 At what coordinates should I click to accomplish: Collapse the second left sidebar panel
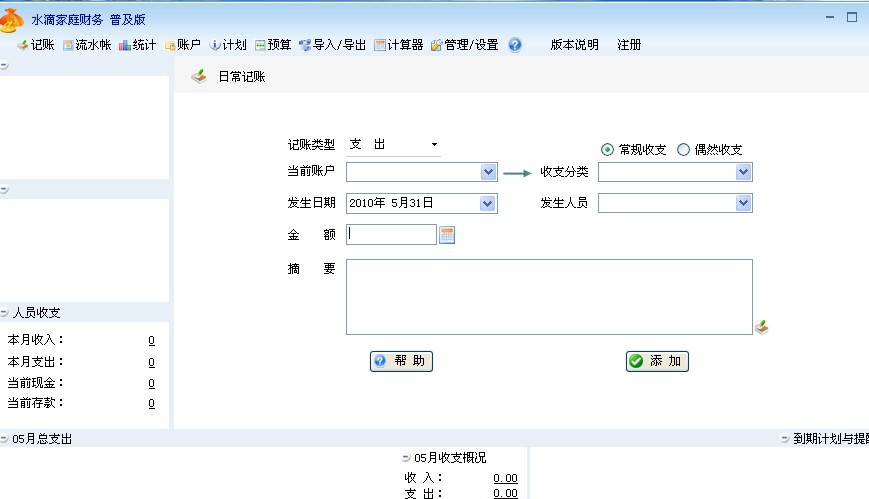(4, 190)
